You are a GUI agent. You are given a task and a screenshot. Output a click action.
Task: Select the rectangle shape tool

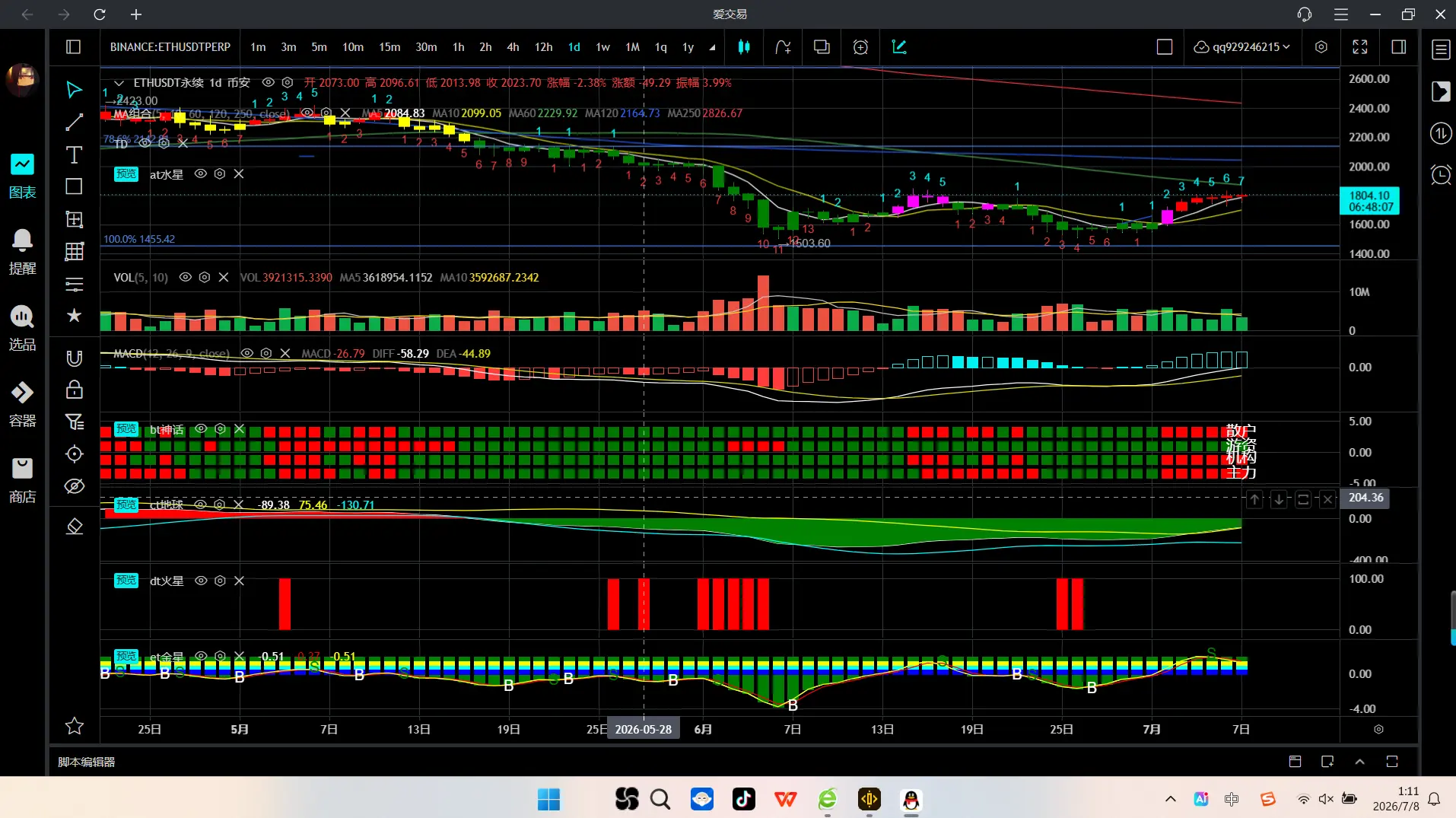74,186
